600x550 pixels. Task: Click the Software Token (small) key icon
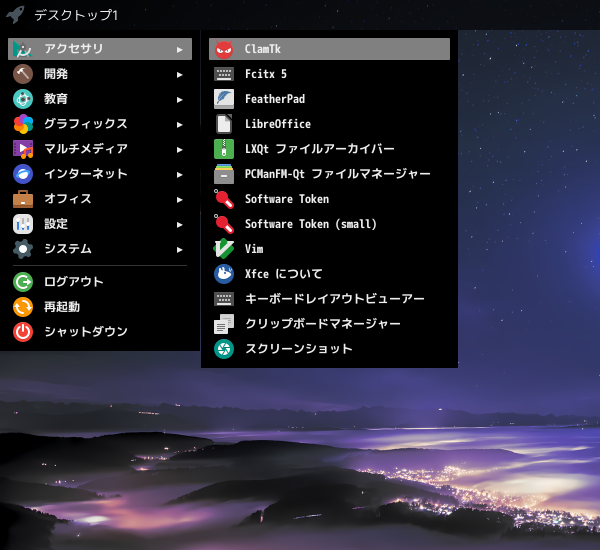coord(224,224)
